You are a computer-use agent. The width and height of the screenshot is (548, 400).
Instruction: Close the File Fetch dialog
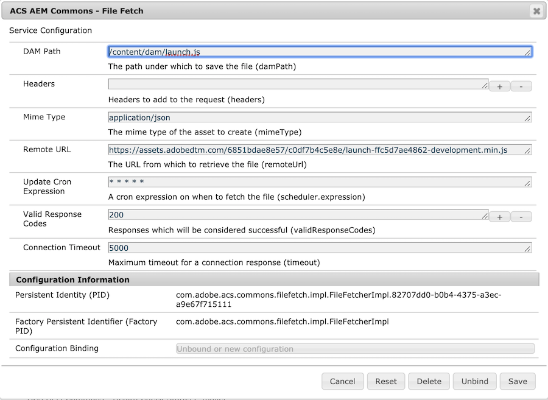pos(536,11)
